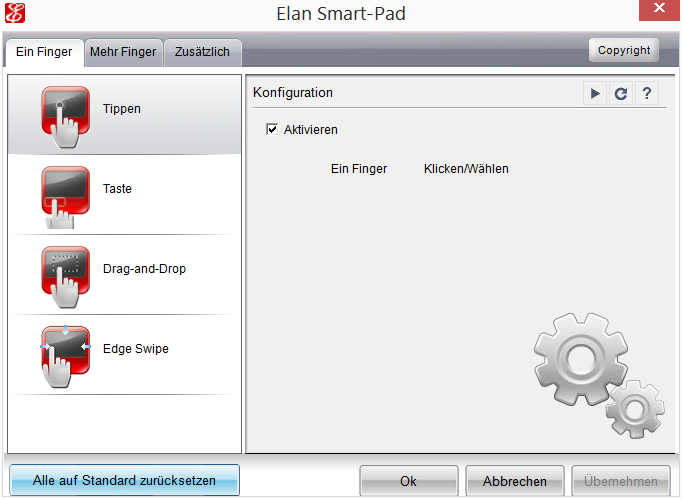Click the Abbrechen button
This screenshot has height=499, width=682.
tap(515, 481)
